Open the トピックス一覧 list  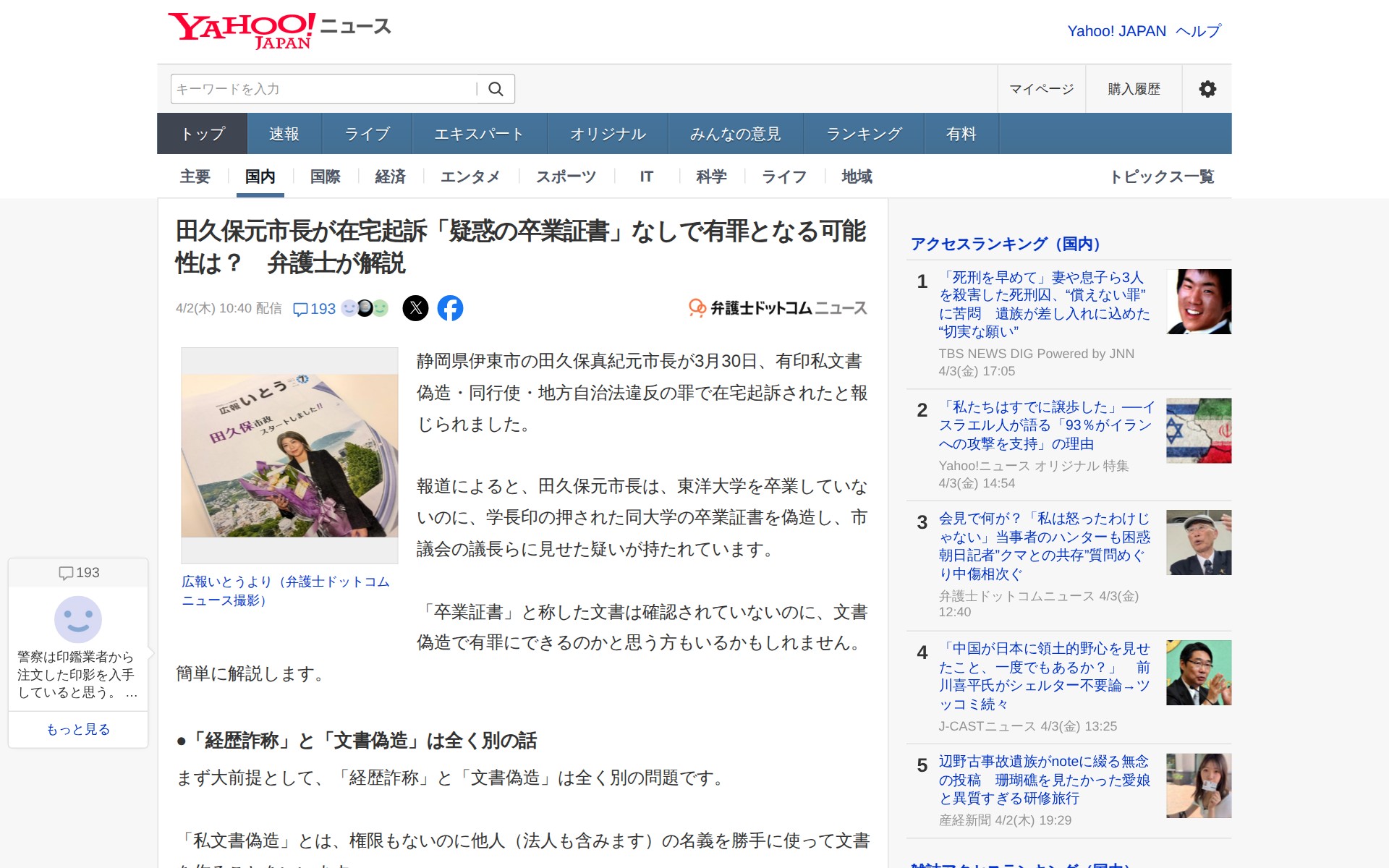[x=1161, y=176]
